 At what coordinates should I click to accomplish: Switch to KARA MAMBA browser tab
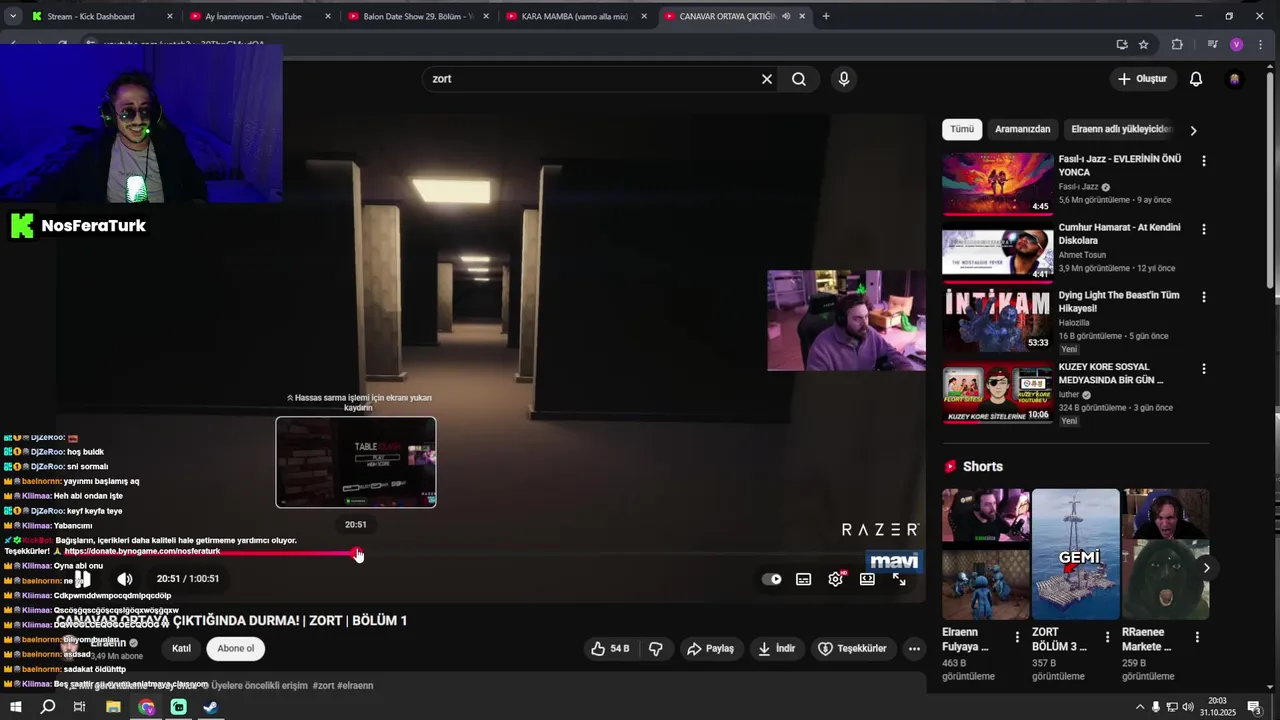(x=575, y=16)
